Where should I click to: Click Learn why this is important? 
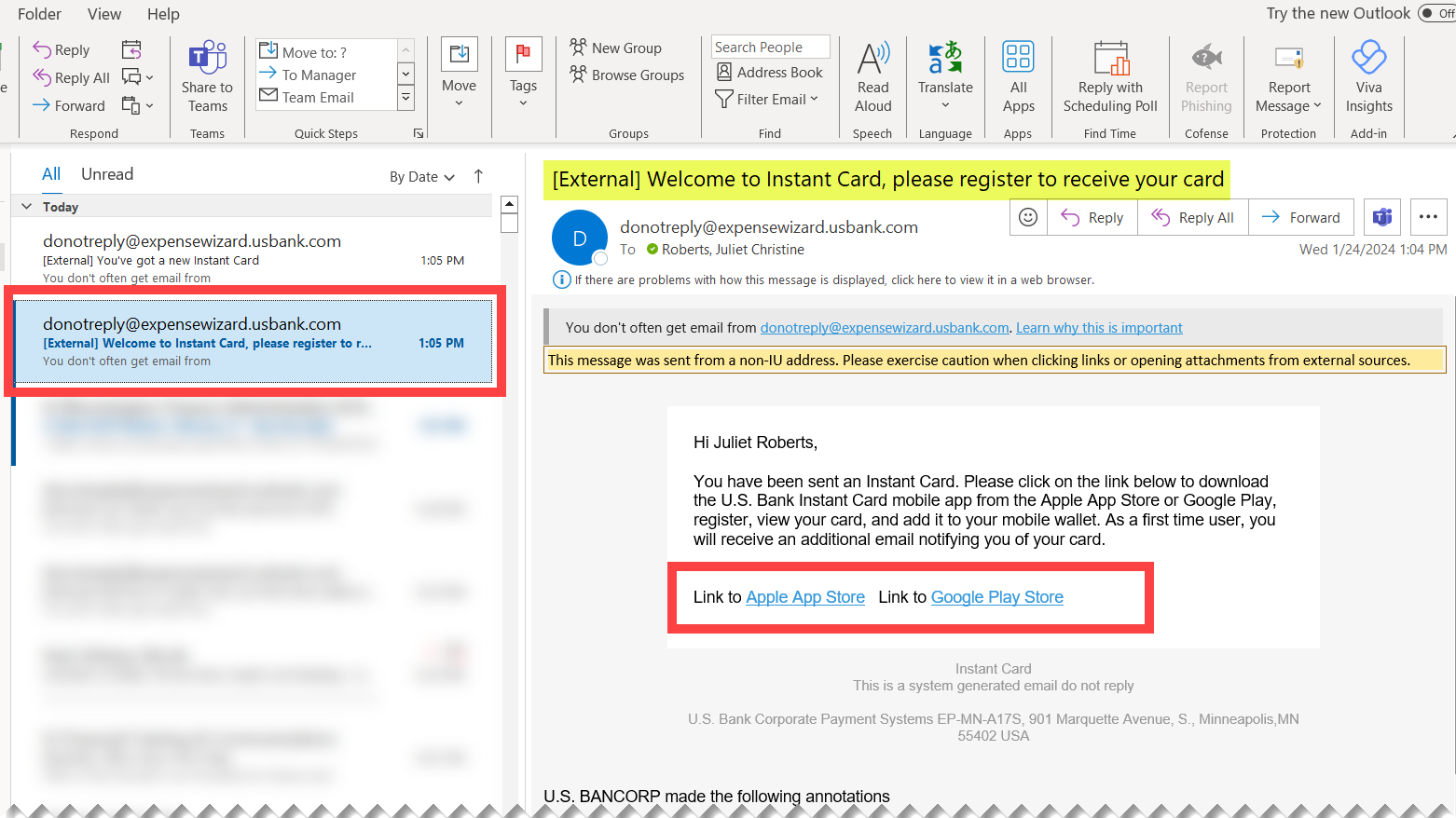1099,328
